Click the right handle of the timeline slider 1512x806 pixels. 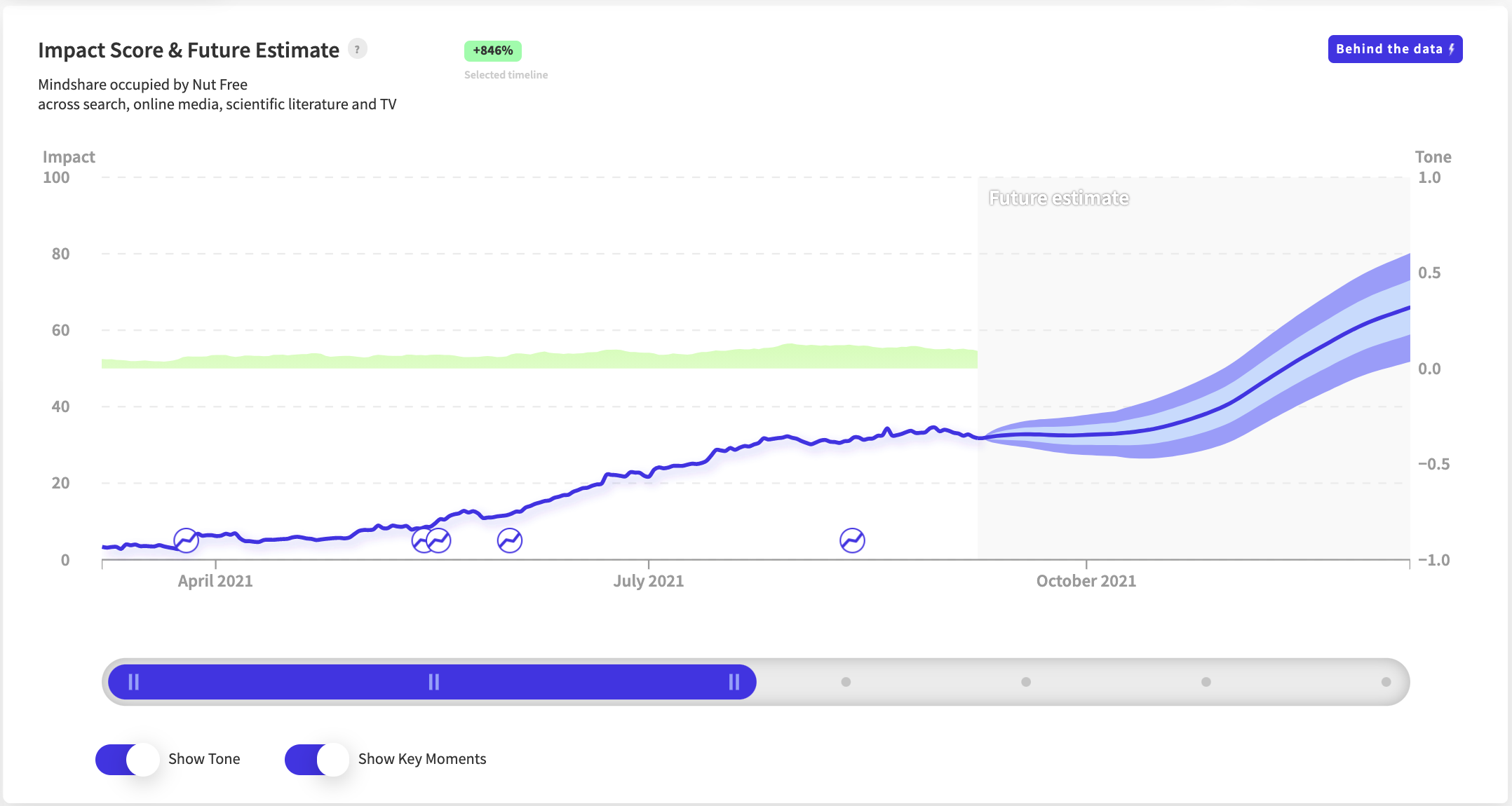coord(734,682)
